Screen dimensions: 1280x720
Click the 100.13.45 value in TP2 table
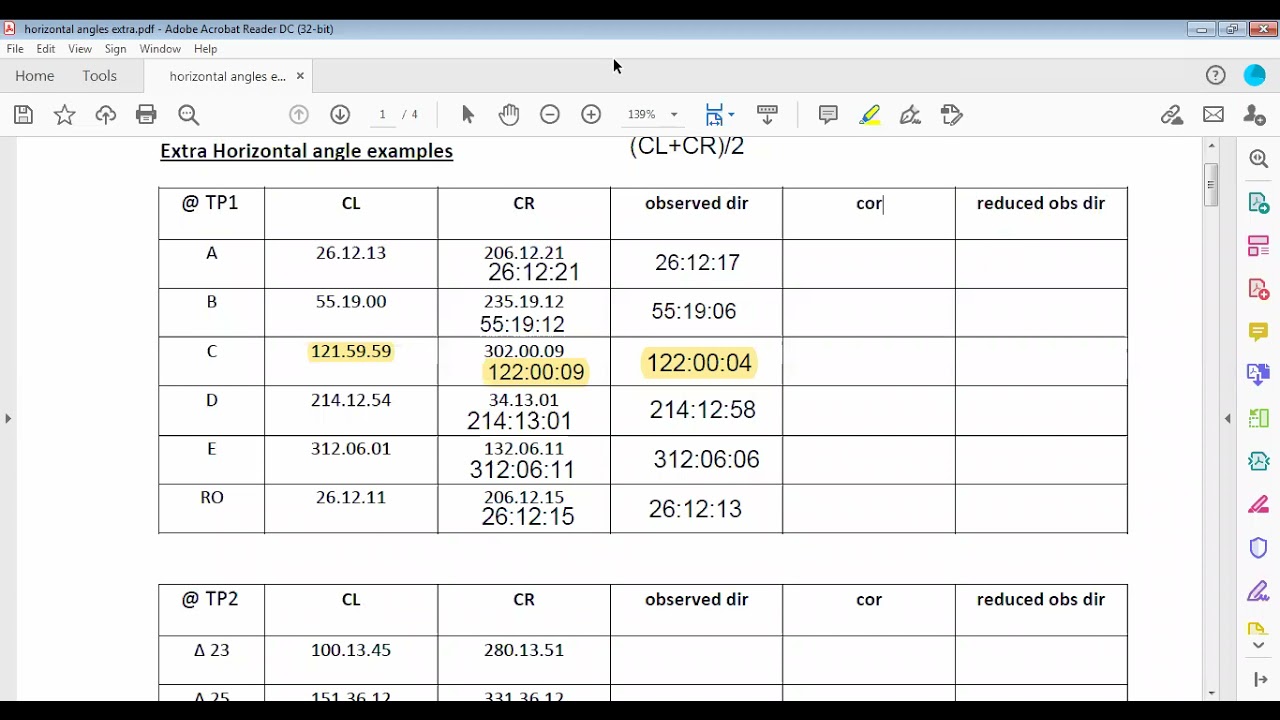(x=351, y=650)
